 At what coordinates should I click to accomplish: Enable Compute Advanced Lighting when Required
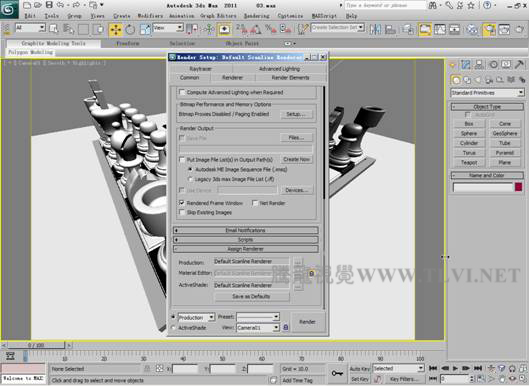pos(182,92)
